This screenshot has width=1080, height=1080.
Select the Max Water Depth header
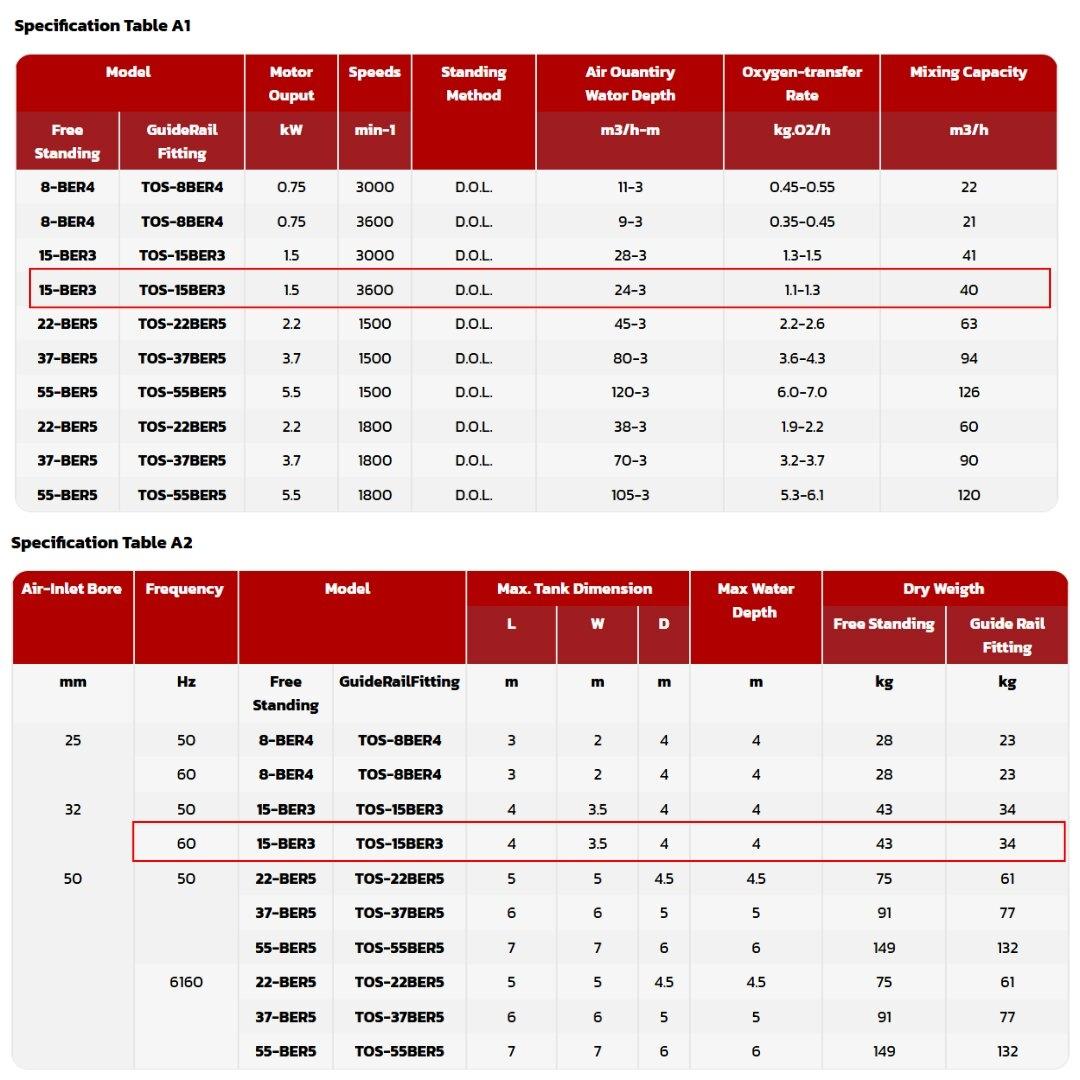point(756,601)
